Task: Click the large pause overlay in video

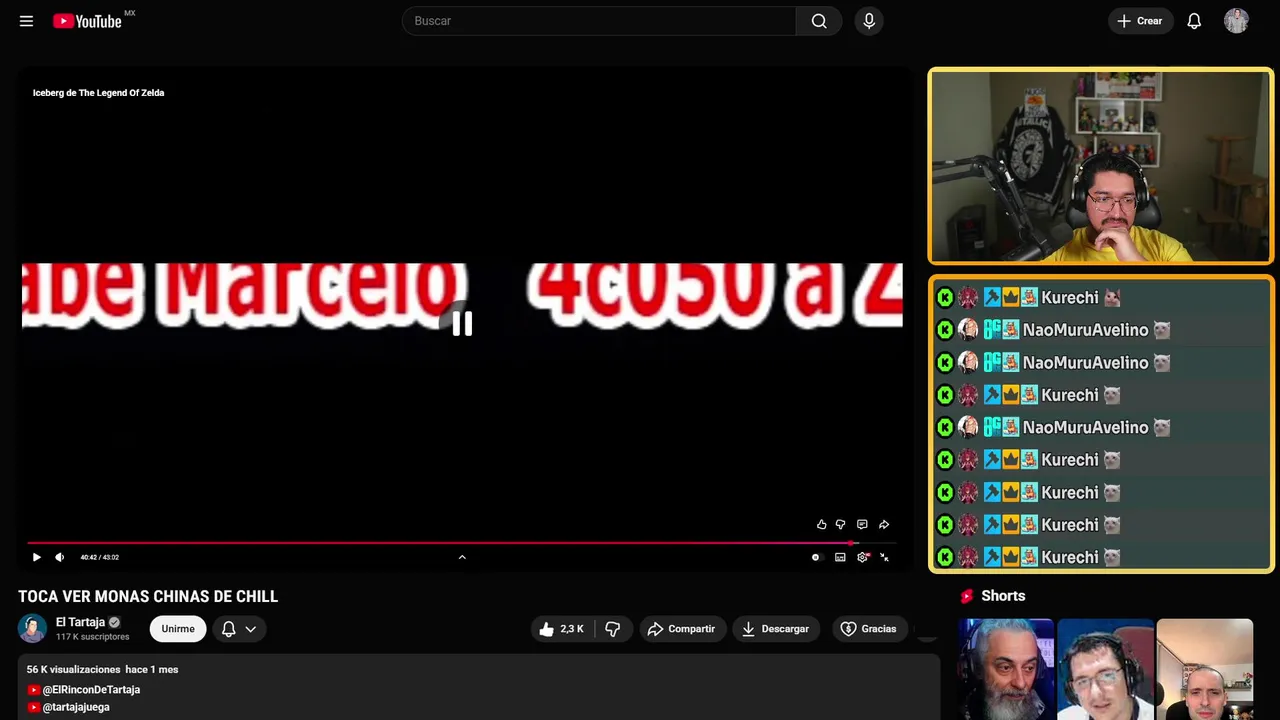Action: point(462,323)
